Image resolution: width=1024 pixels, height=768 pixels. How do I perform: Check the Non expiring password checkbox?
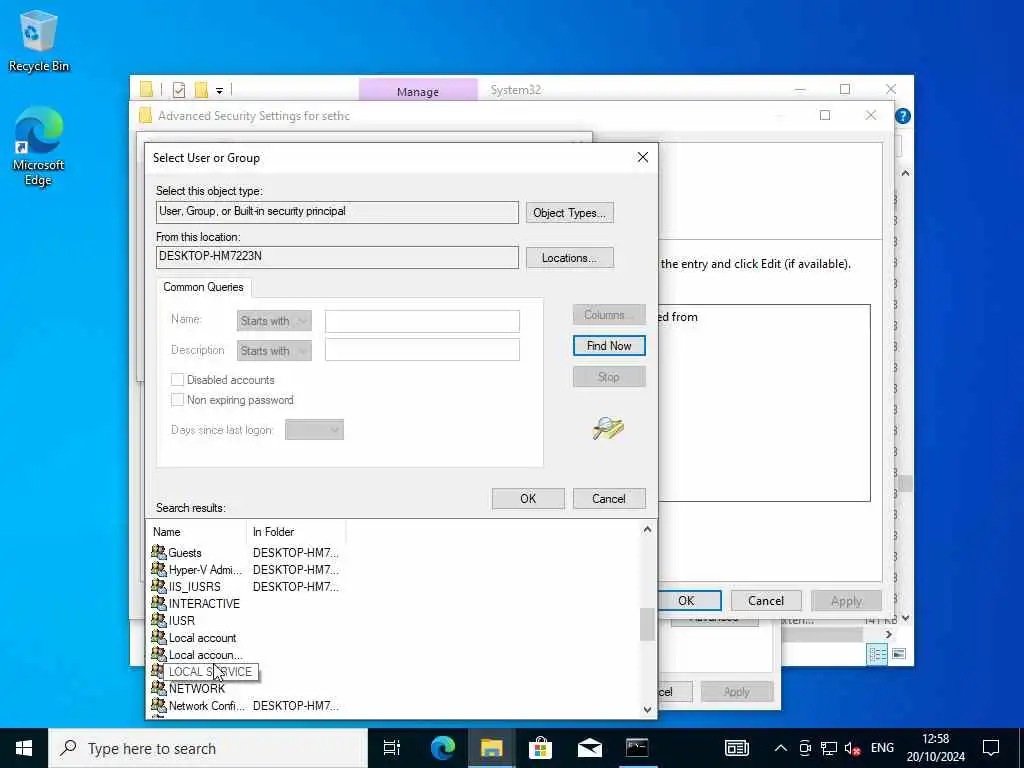coord(177,400)
